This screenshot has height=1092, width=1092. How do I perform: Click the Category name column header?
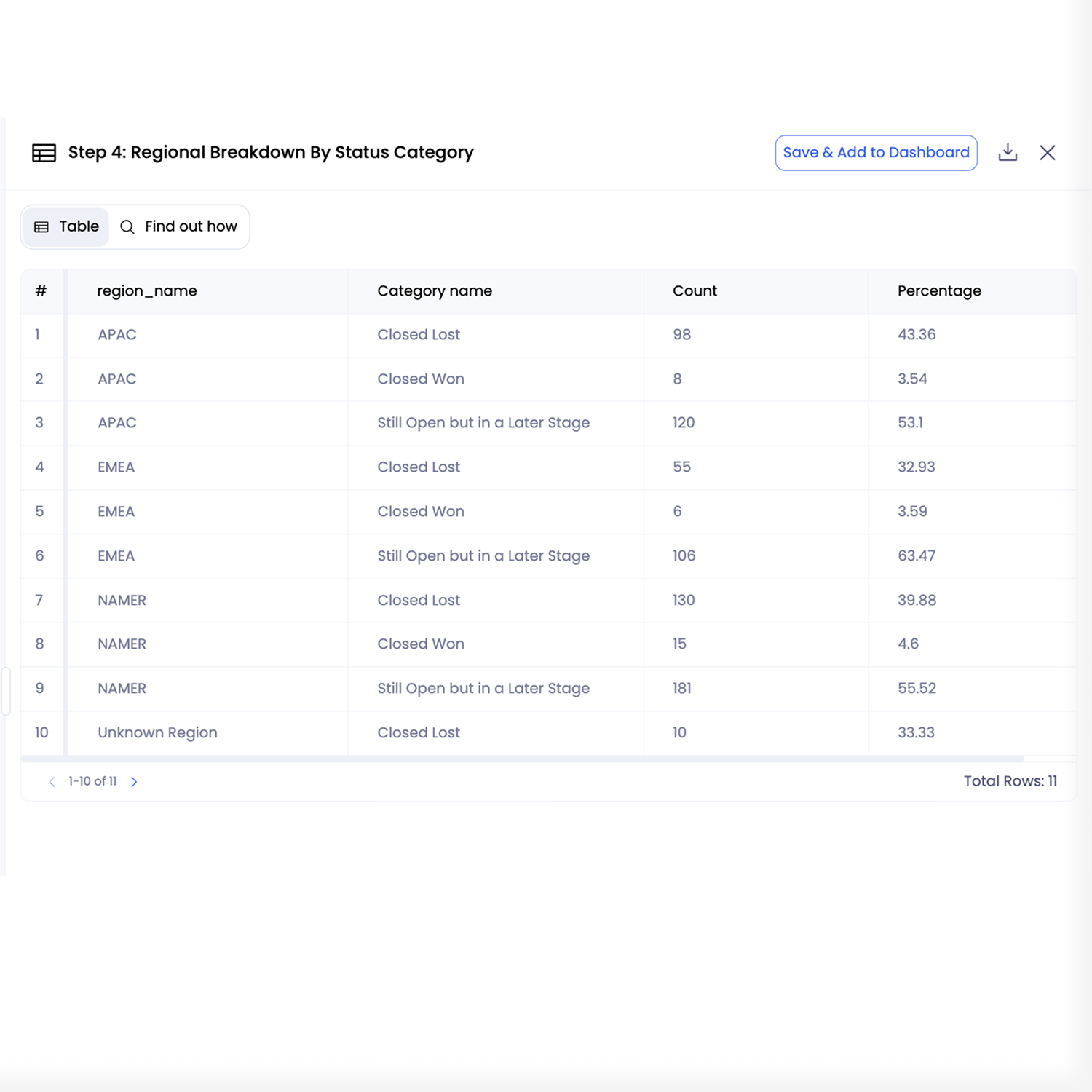click(435, 291)
